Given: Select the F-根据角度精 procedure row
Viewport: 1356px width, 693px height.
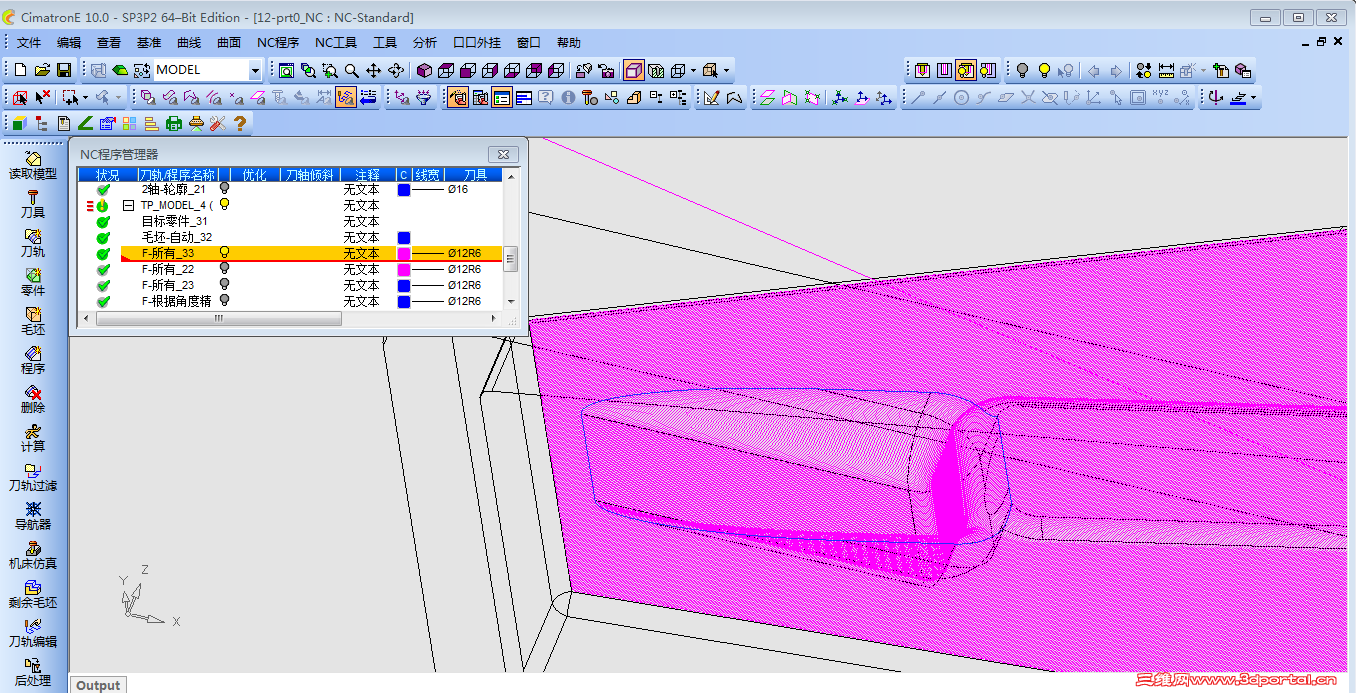Looking at the screenshot, I should 290,301.
